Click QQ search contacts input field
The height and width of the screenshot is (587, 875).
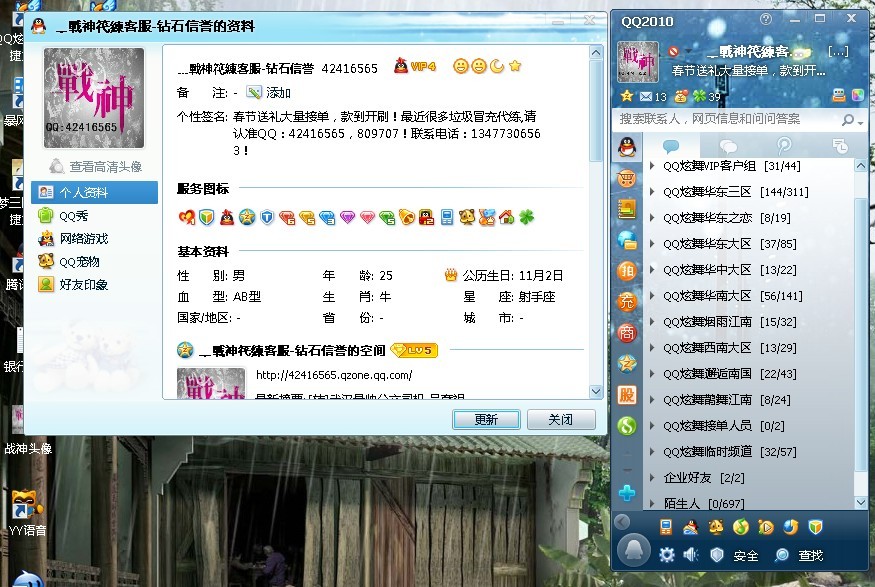725,119
